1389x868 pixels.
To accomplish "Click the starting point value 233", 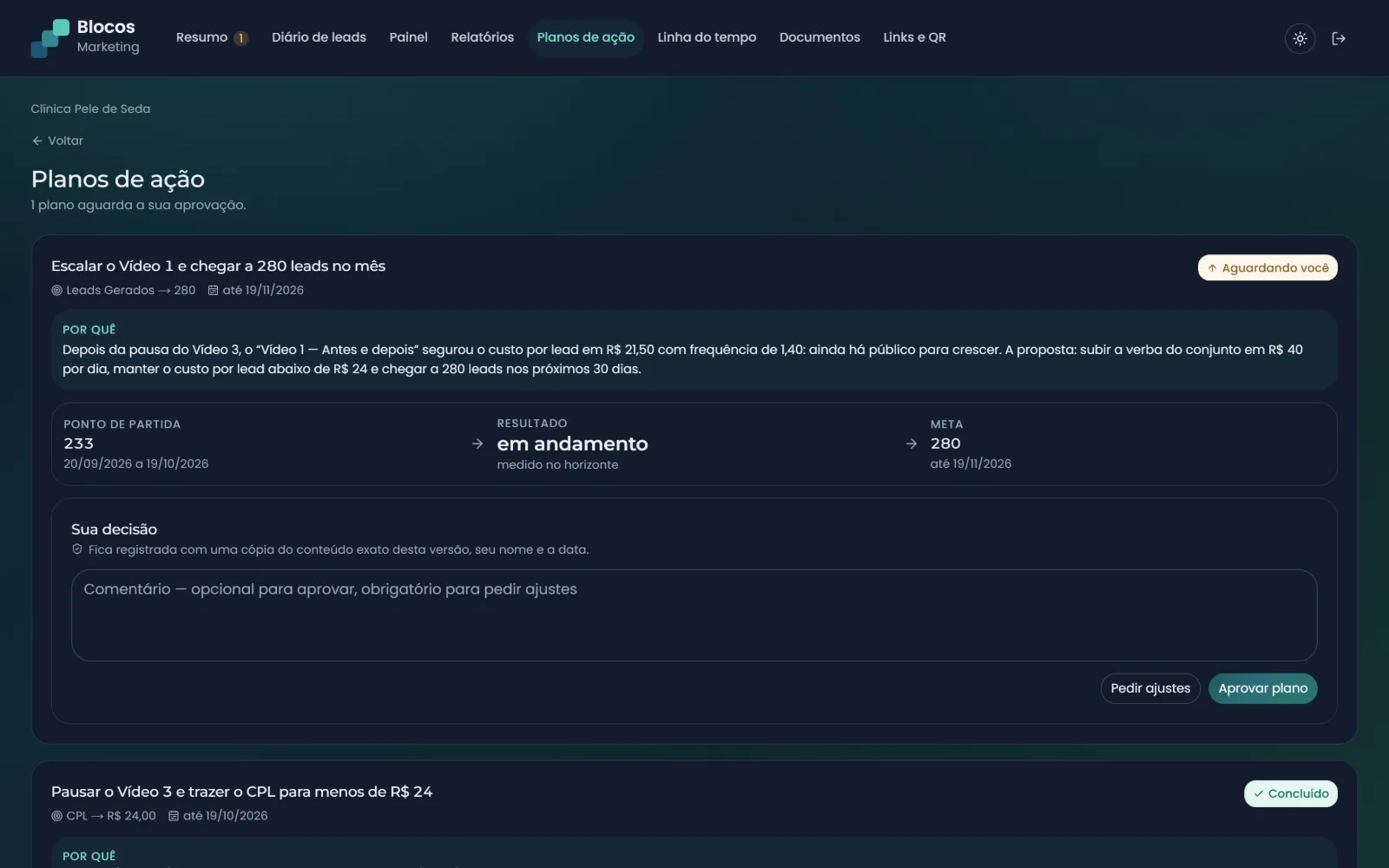I will [78, 444].
